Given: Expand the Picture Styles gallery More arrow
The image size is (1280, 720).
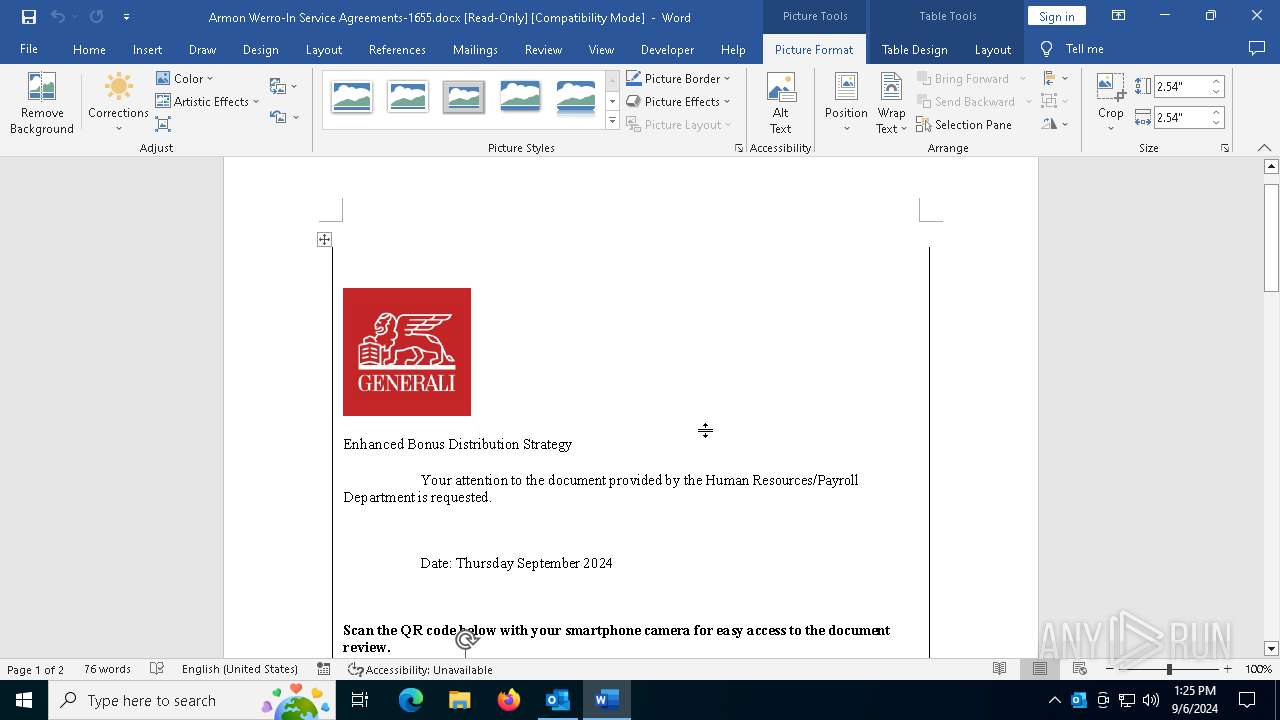Looking at the screenshot, I should pos(612,121).
